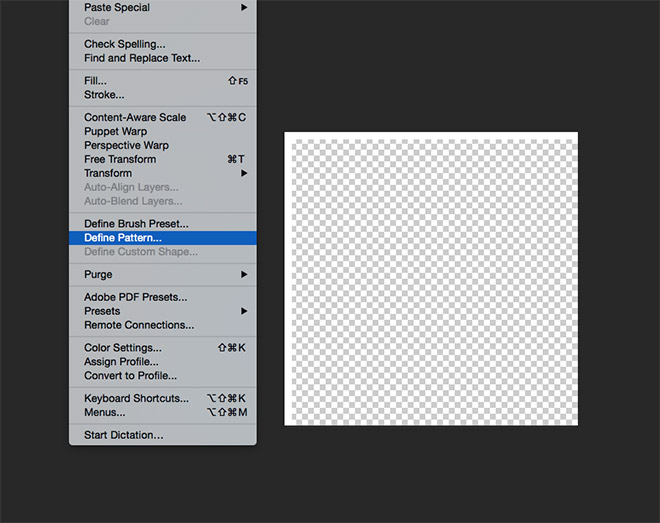
Task: Click Find and Replace Text
Action: tap(142, 58)
